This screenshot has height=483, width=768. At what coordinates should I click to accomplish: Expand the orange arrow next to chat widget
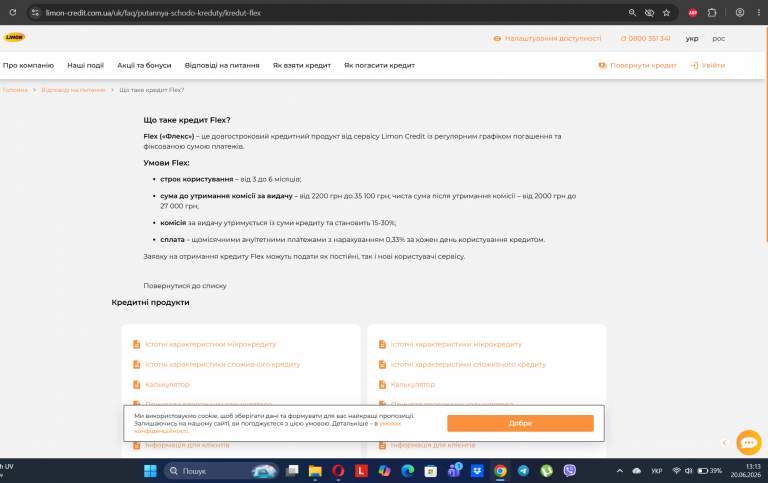725,442
